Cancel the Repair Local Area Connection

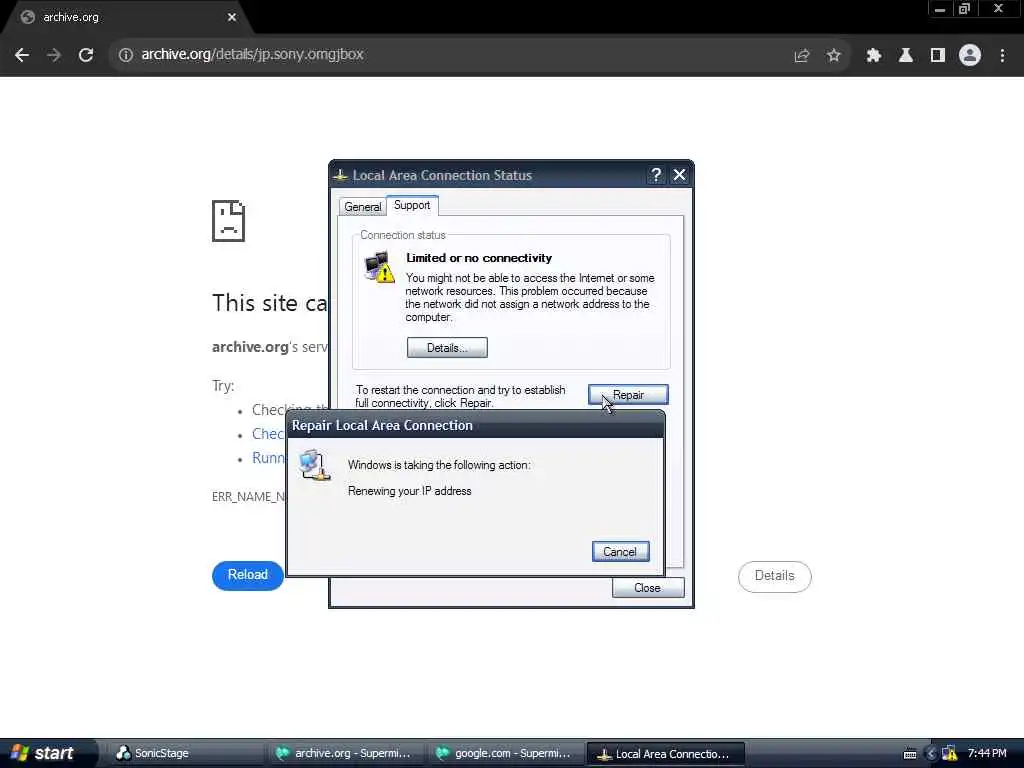click(x=620, y=552)
